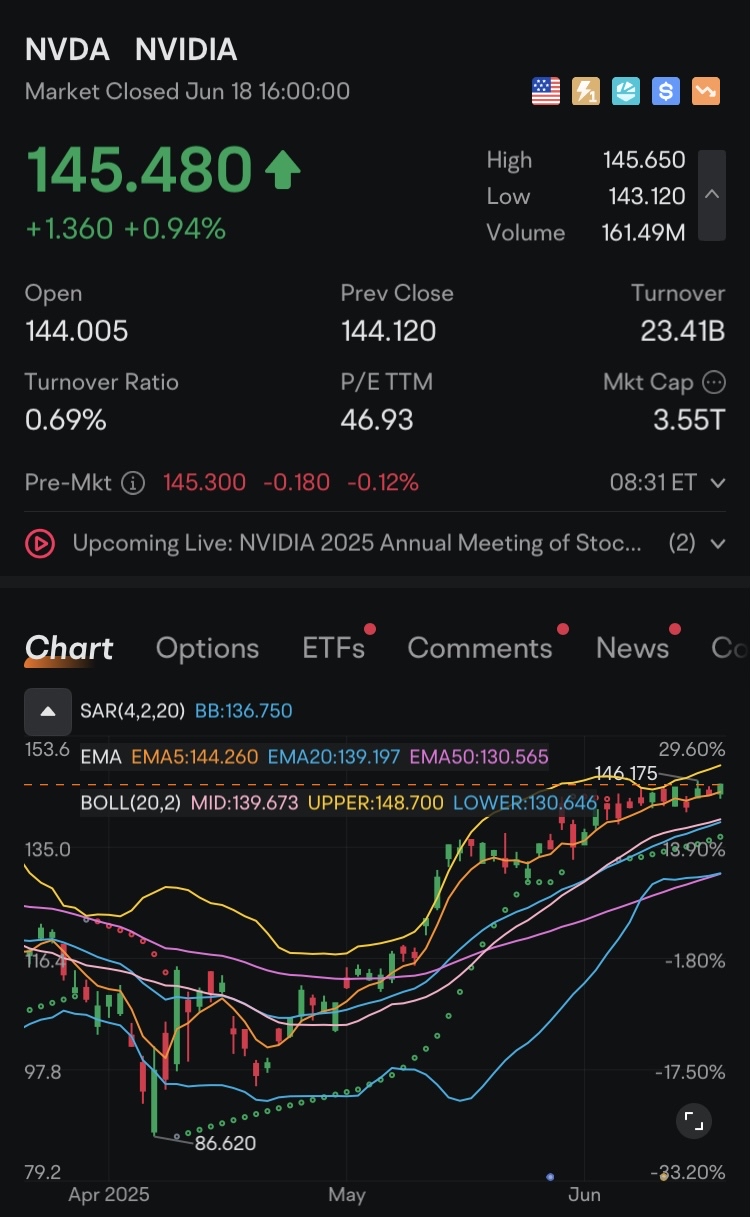Tap the teal circular badge icon
The height and width of the screenshot is (1217, 750).
coord(626,92)
